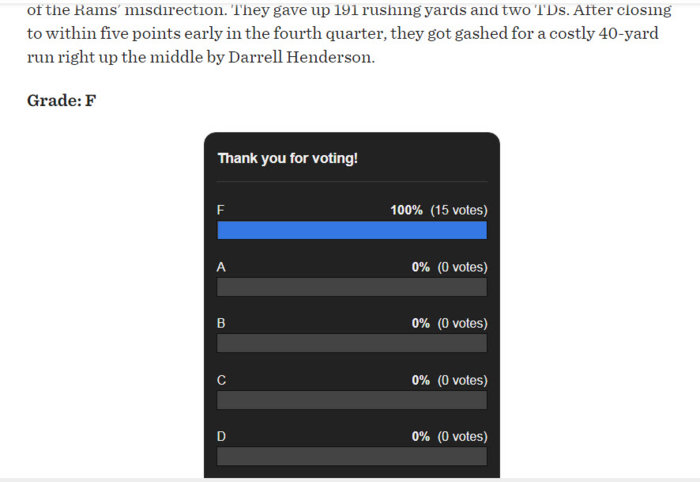Viewport: 700px width, 482px height.
Task: Click A's 0% (0 votes) text
Action: coord(450,267)
